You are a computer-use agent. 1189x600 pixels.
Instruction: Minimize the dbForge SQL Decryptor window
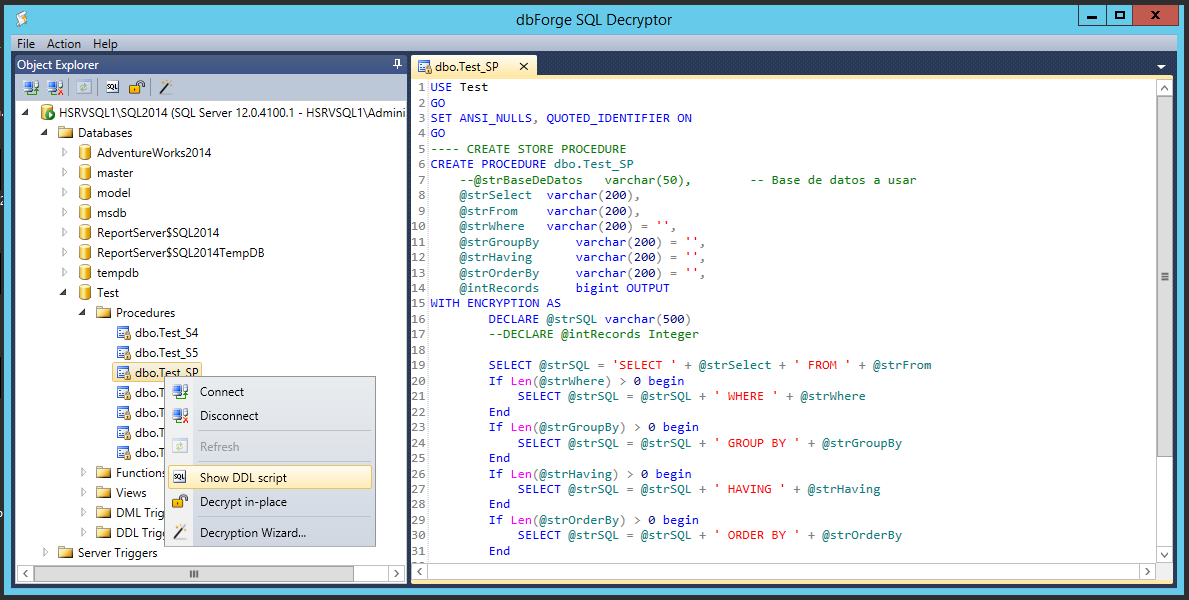pos(1093,14)
